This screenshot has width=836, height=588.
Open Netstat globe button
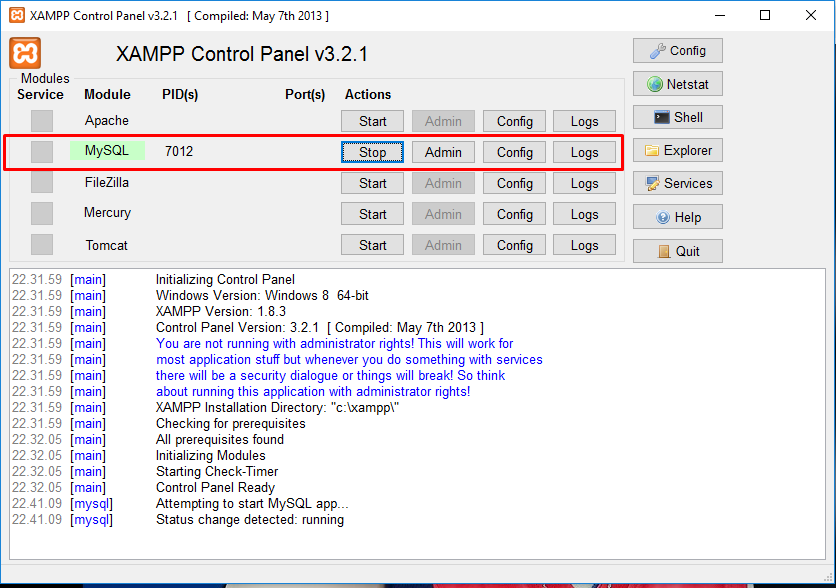pyautogui.click(x=678, y=84)
